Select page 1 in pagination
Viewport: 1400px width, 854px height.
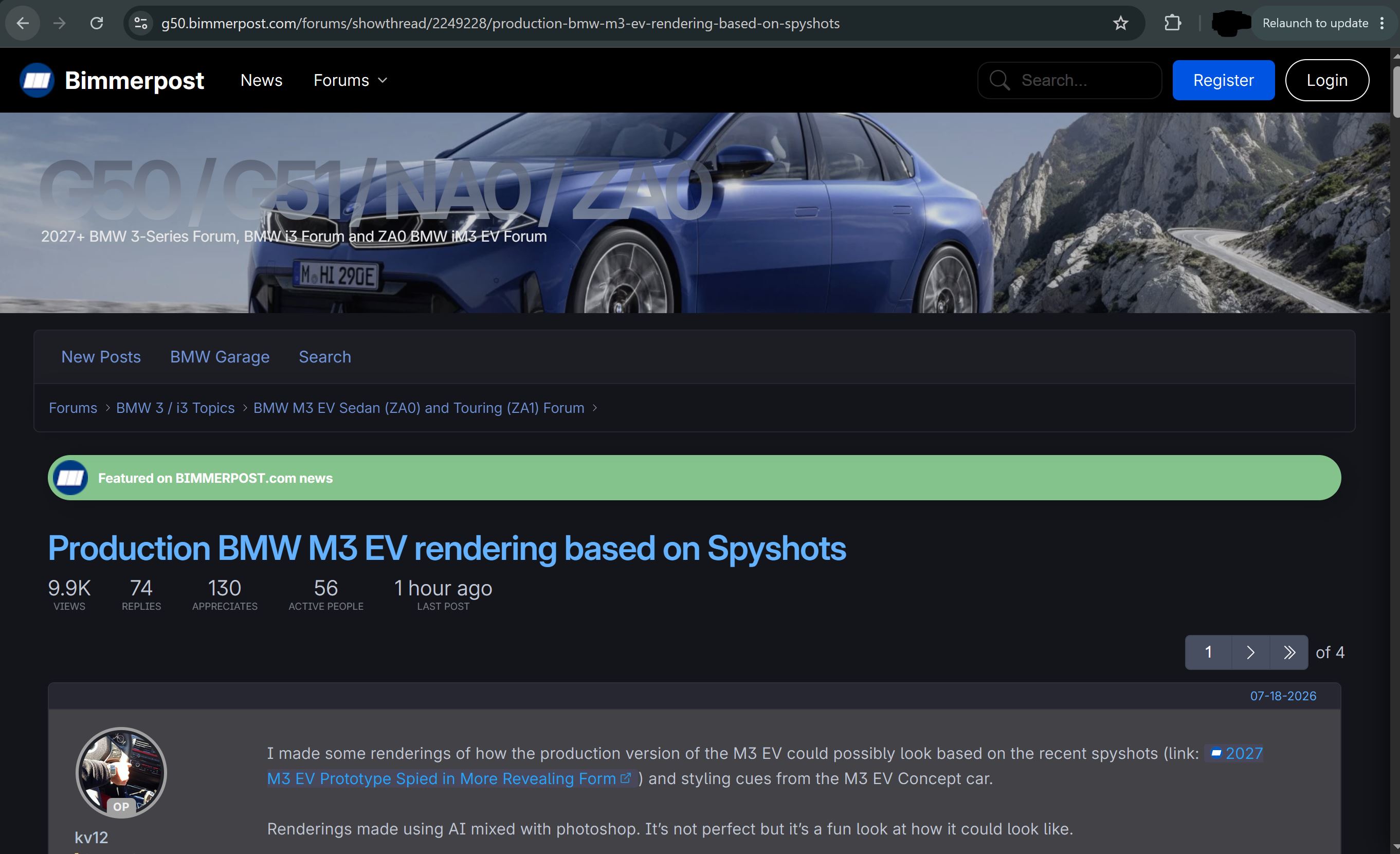coord(1208,652)
